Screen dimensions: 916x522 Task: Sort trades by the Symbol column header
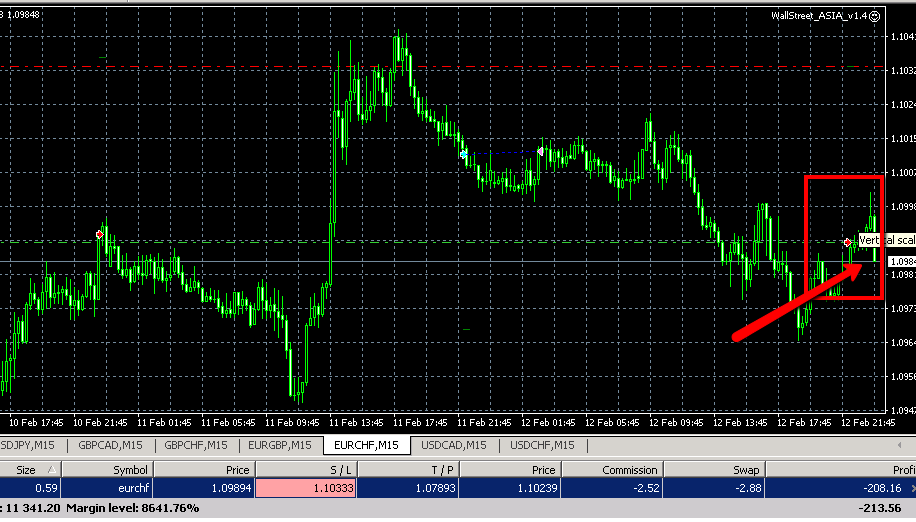[x=107, y=469]
